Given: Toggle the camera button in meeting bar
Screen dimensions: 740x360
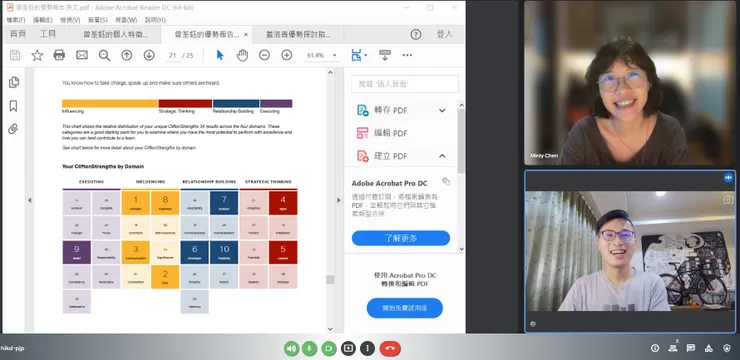Looking at the screenshot, I should pyautogui.click(x=329, y=348).
